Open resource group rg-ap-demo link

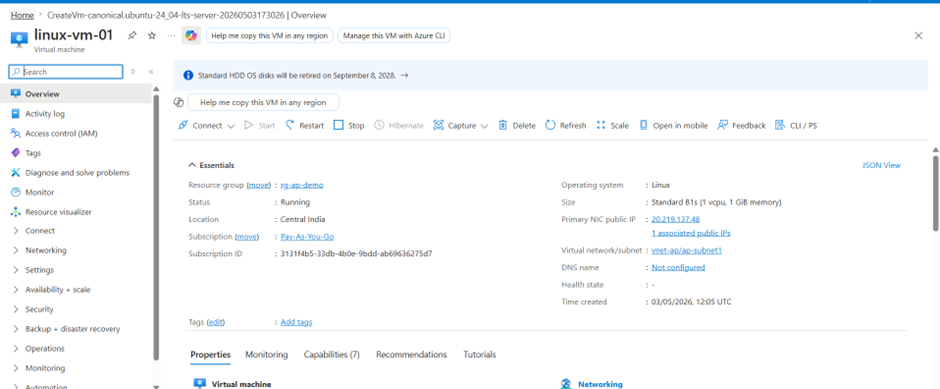pos(302,185)
